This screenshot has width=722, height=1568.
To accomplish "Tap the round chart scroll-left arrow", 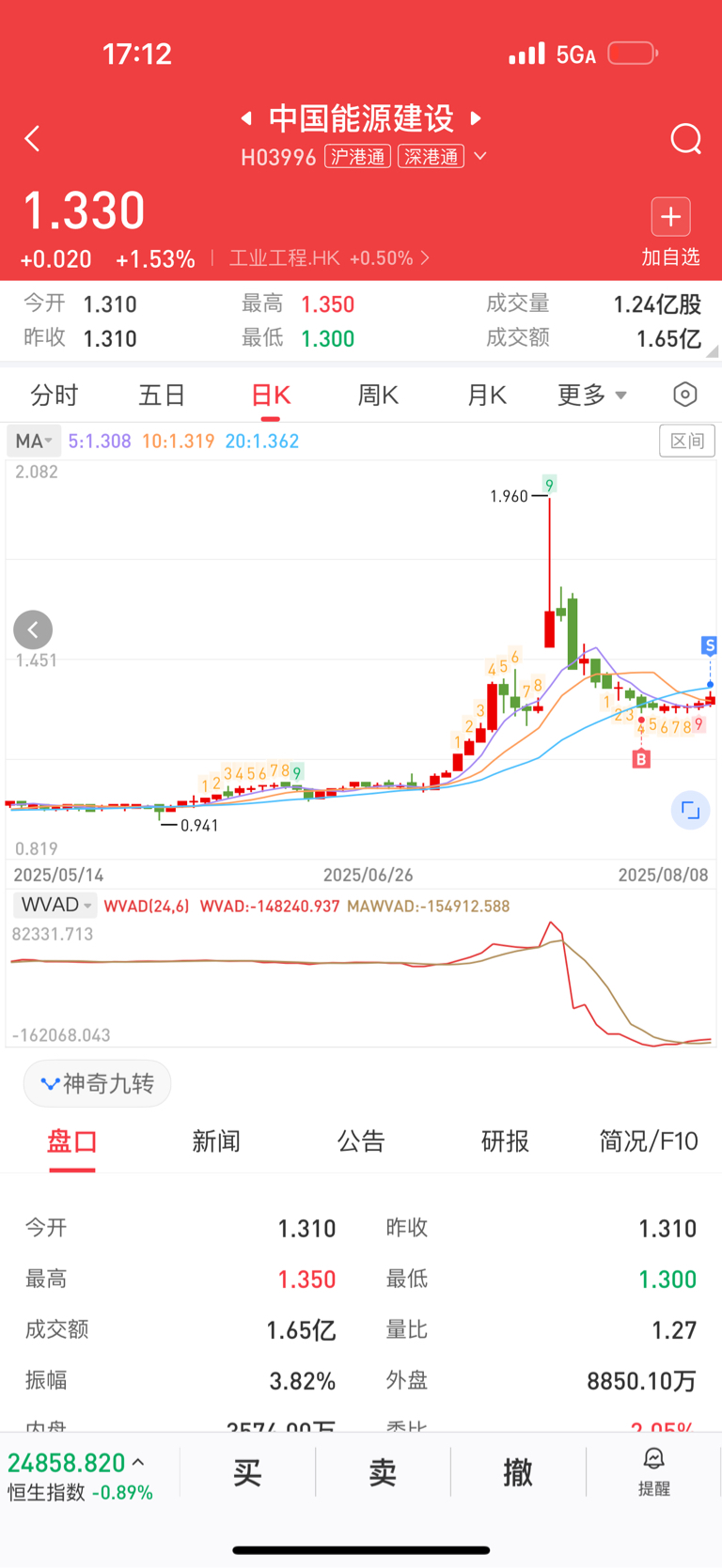I will coord(33,629).
